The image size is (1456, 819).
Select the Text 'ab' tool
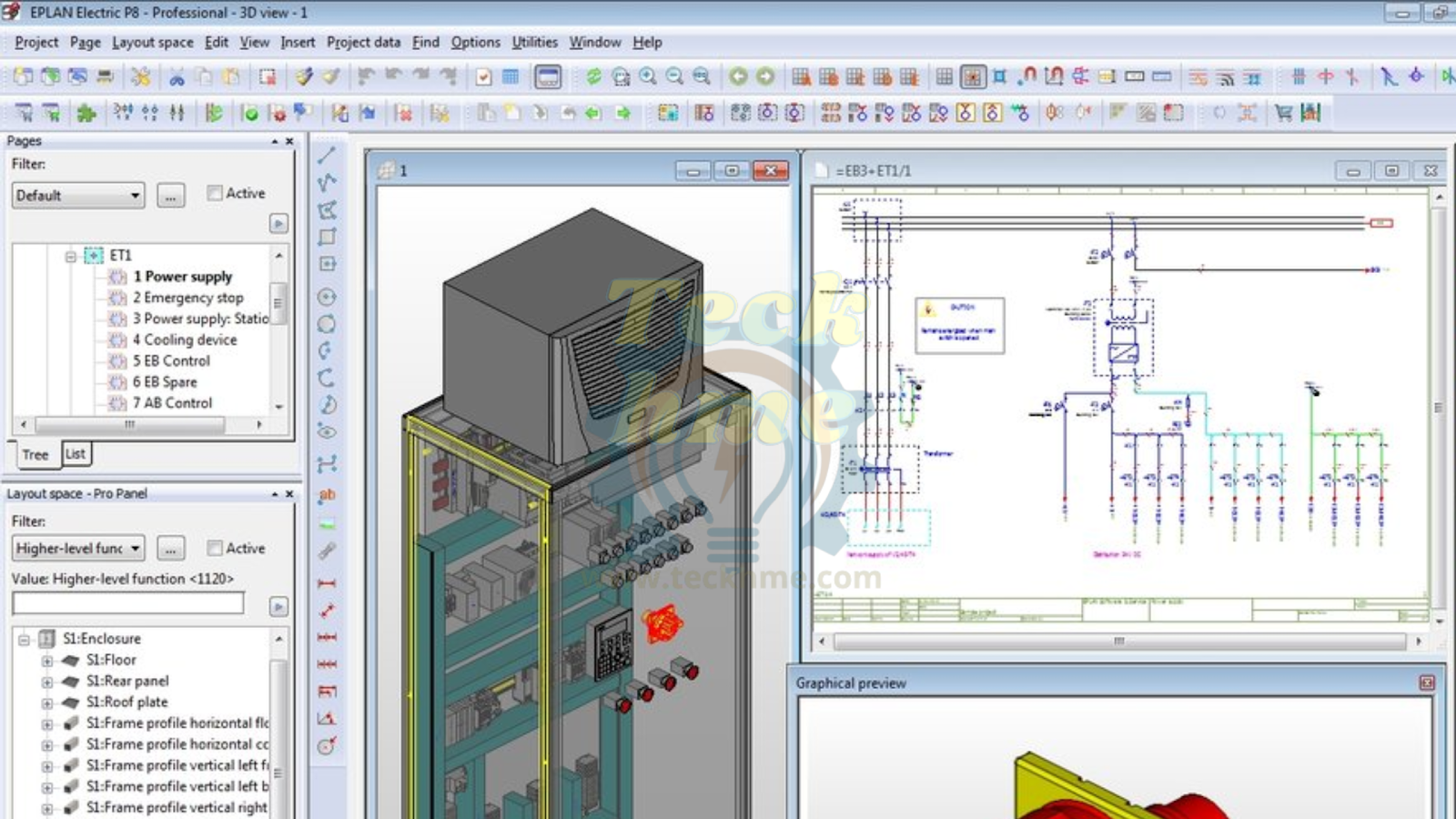327,495
